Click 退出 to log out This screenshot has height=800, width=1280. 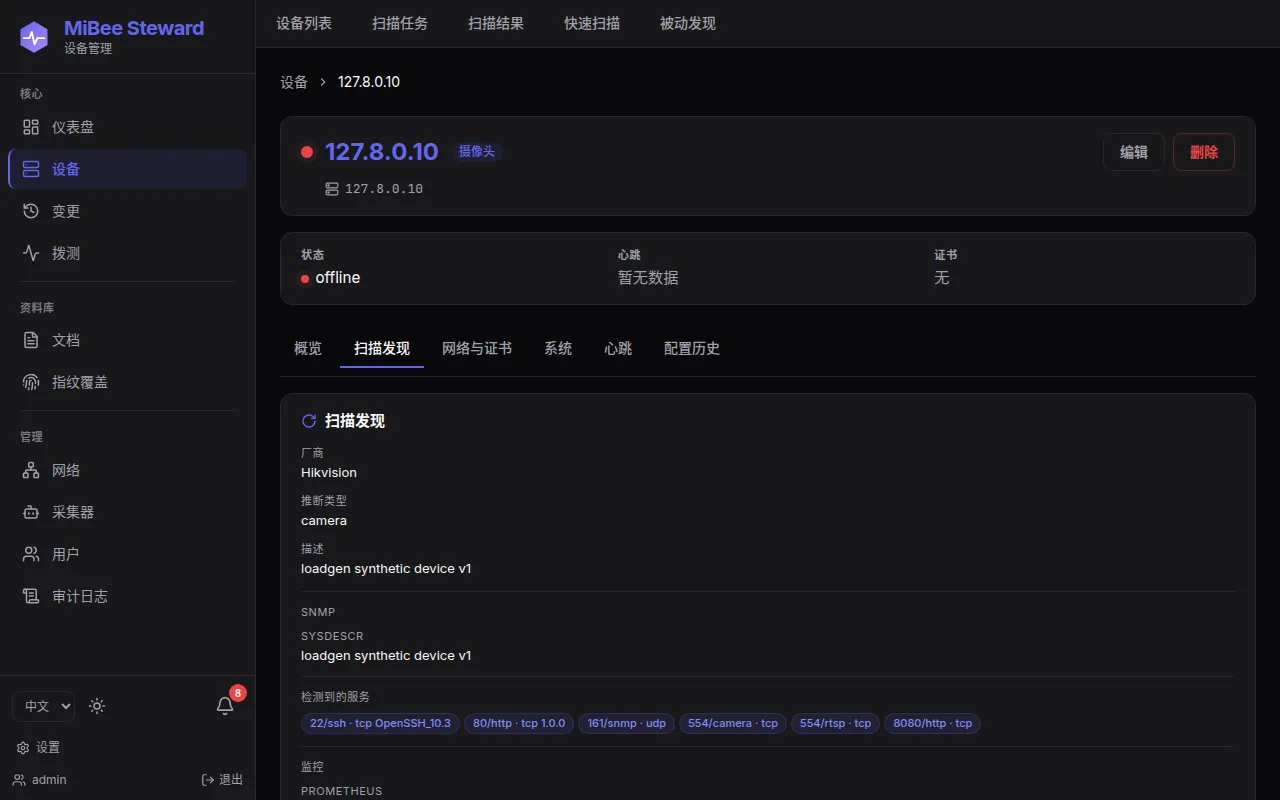[222, 779]
